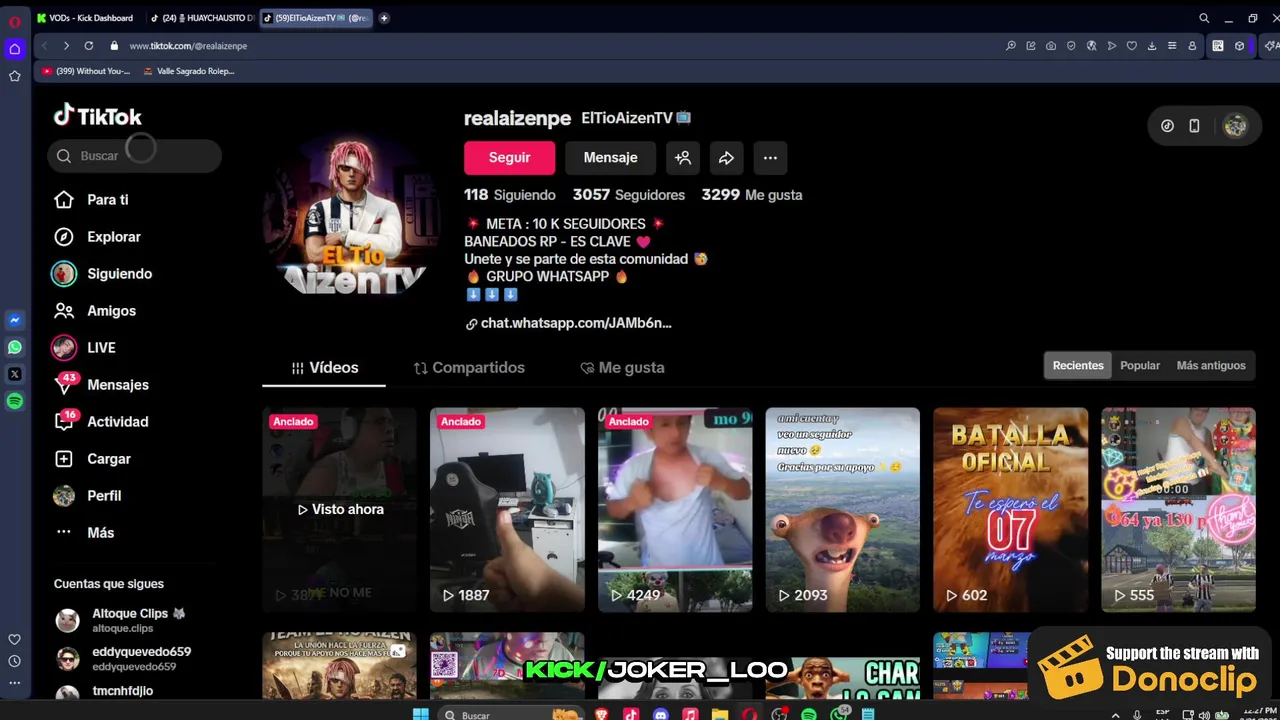Open the account avatar menu top right
This screenshot has width=1280, height=720.
[1235, 126]
